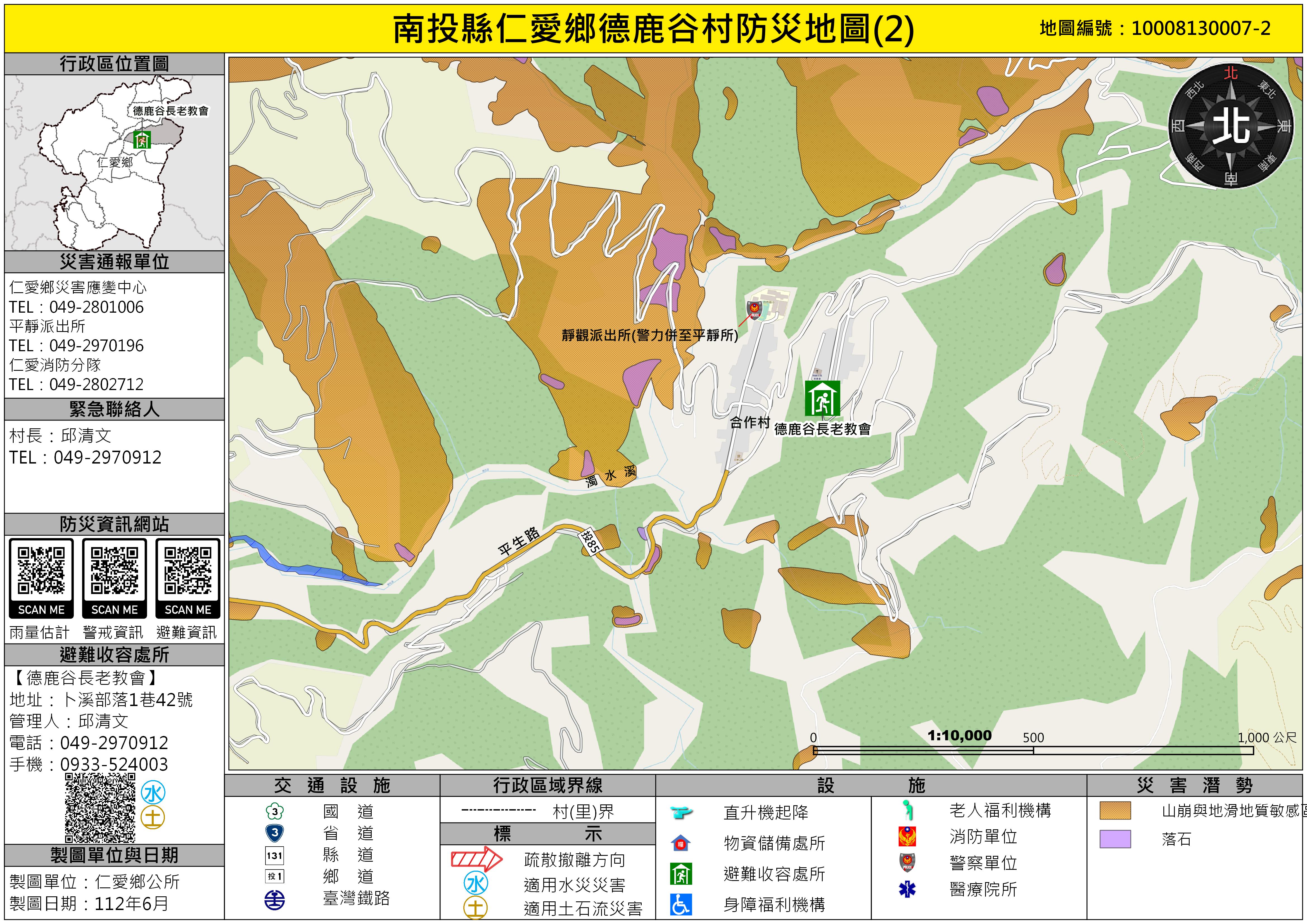Click the disability welfare wheelchair icon
This screenshot has height=924, width=1307.
[x=681, y=905]
